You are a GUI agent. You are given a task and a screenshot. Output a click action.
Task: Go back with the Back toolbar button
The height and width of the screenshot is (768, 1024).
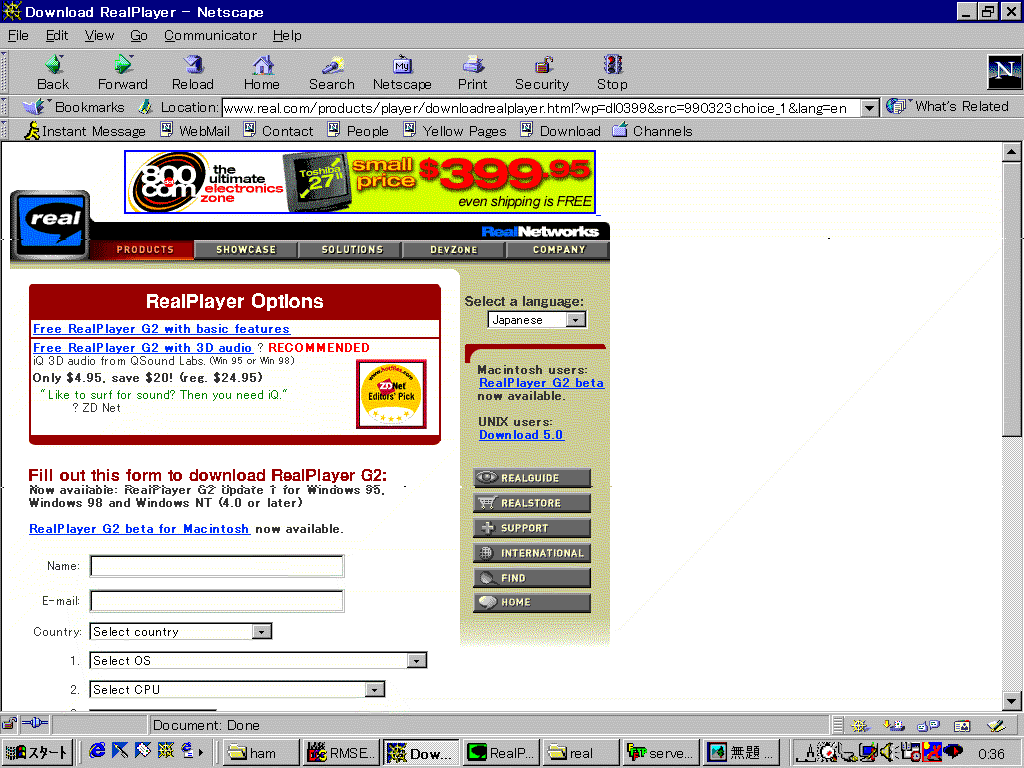click(x=53, y=72)
